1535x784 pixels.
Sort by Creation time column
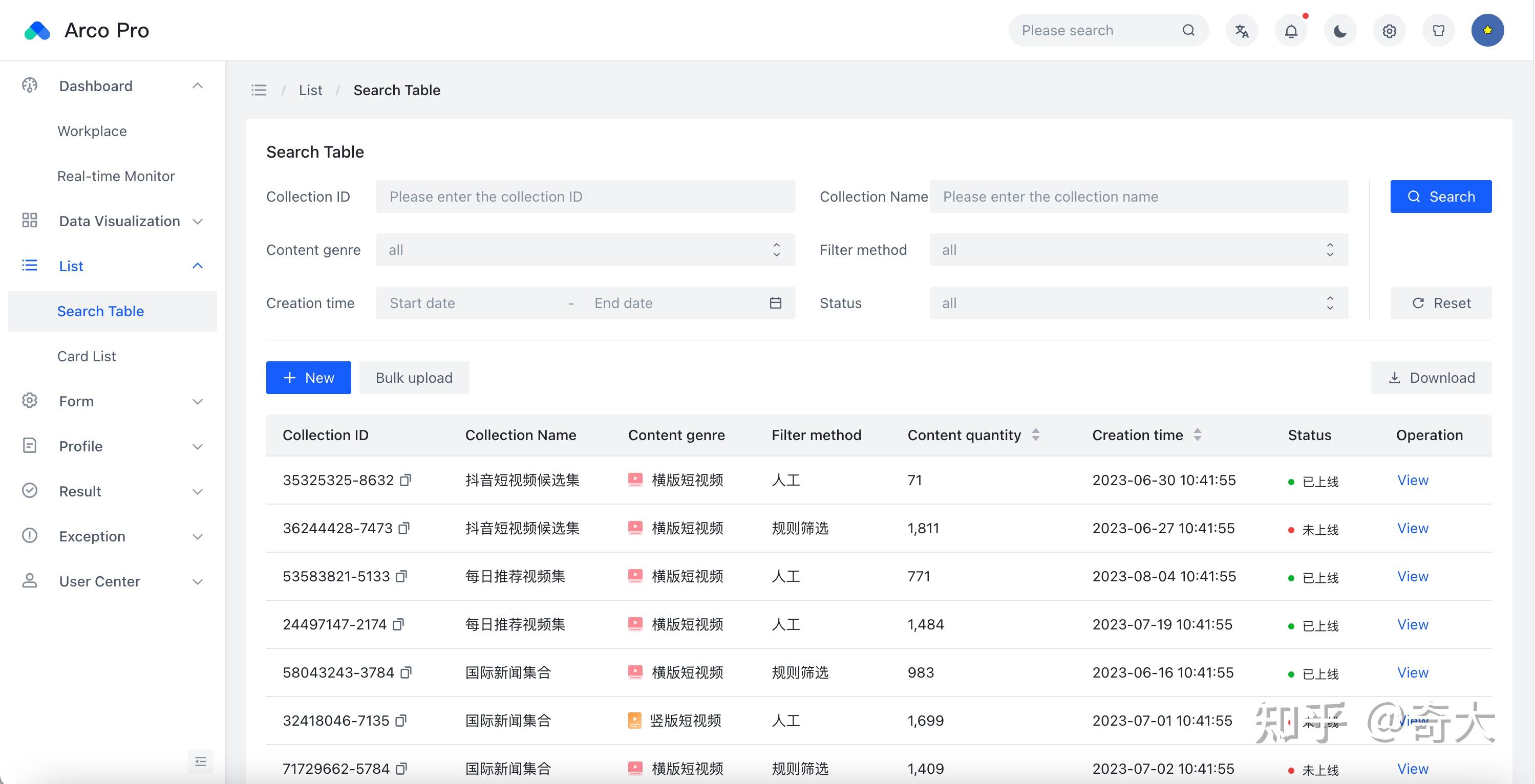(x=1198, y=435)
